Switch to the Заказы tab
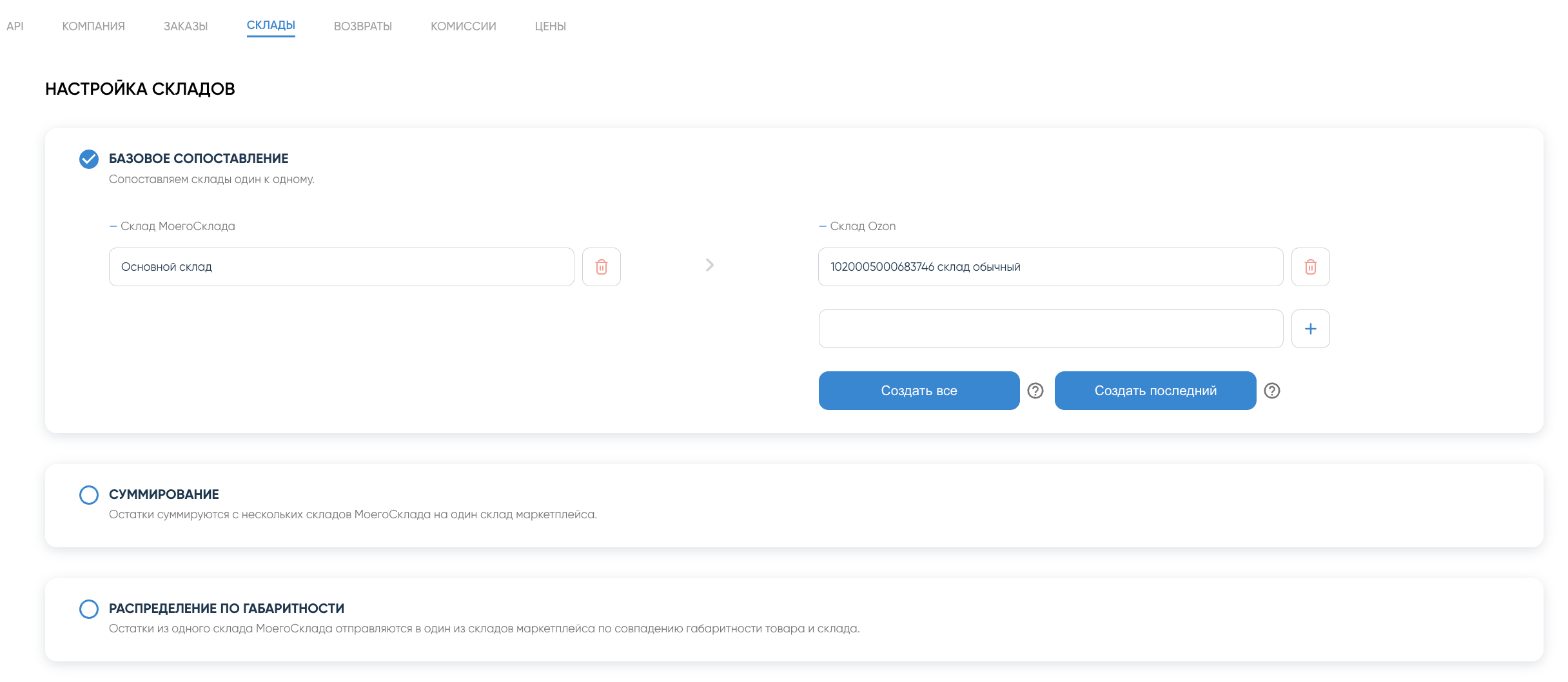This screenshot has height=682, width=1568. coord(186,26)
